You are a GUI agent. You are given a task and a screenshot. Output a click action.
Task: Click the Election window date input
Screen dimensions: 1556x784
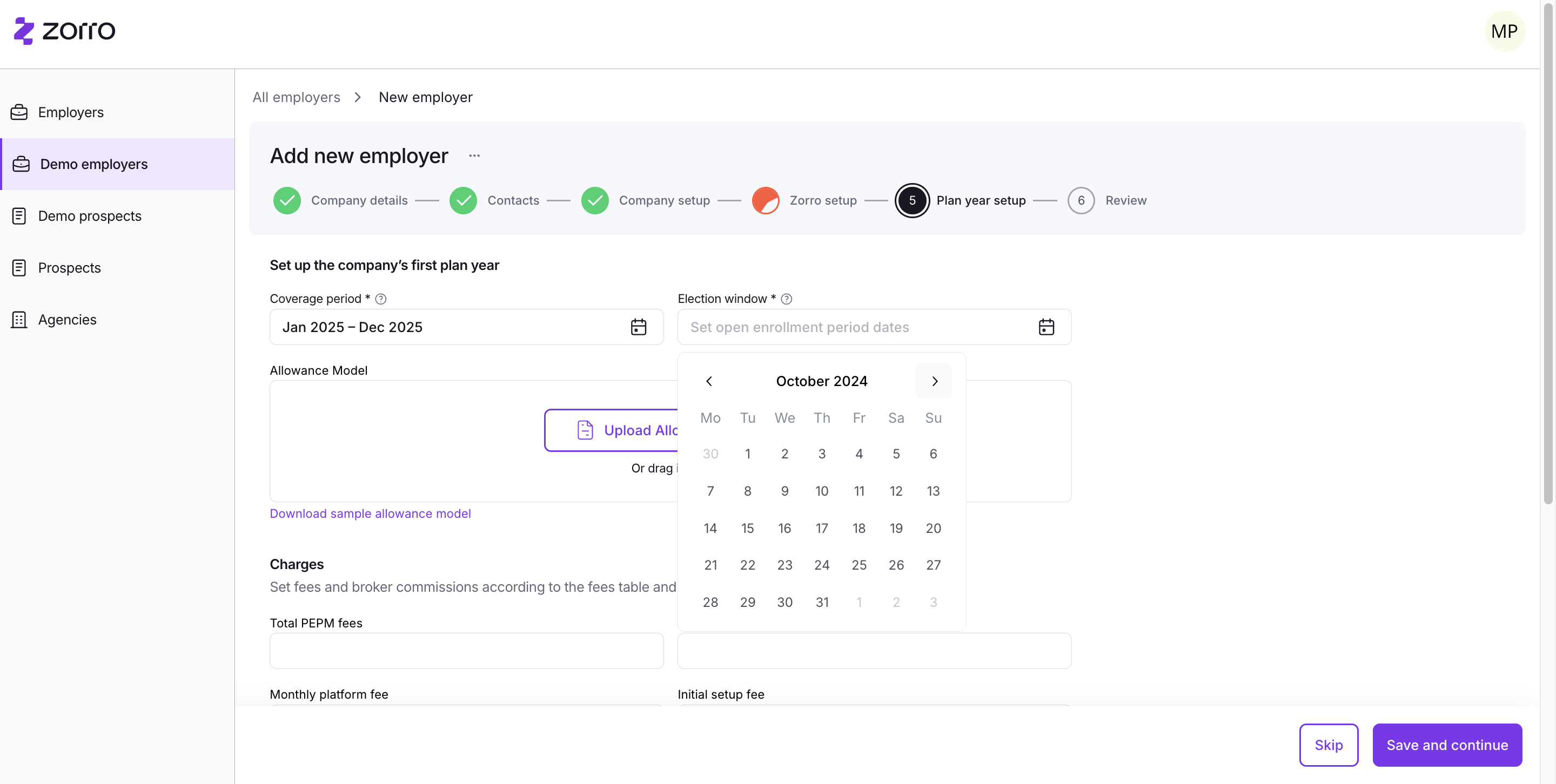point(874,327)
